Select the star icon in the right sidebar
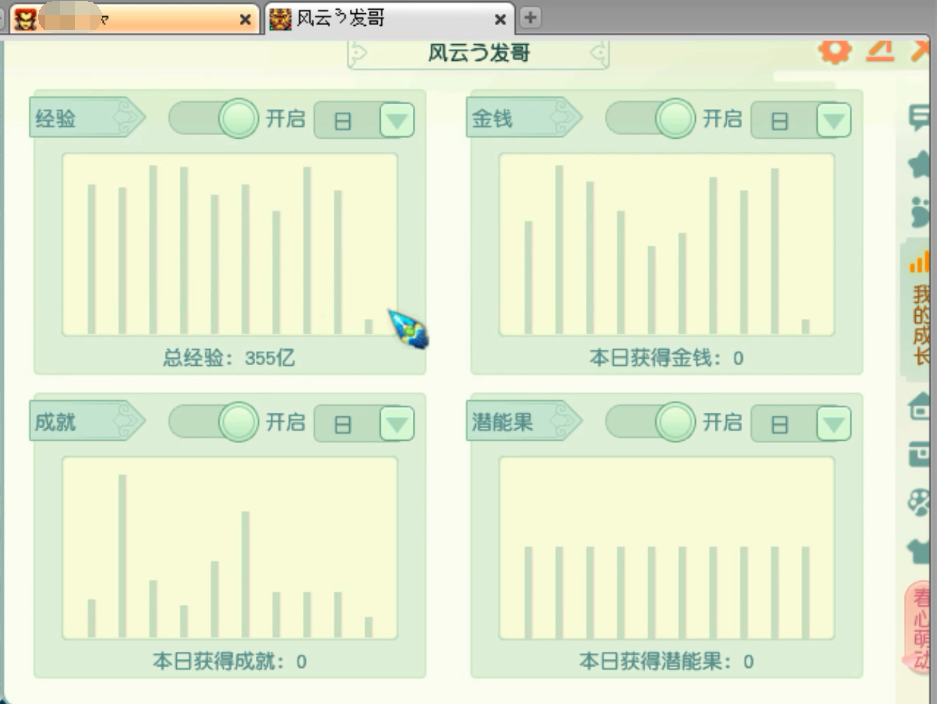This screenshot has width=937, height=704. click(x=920, y=164)
